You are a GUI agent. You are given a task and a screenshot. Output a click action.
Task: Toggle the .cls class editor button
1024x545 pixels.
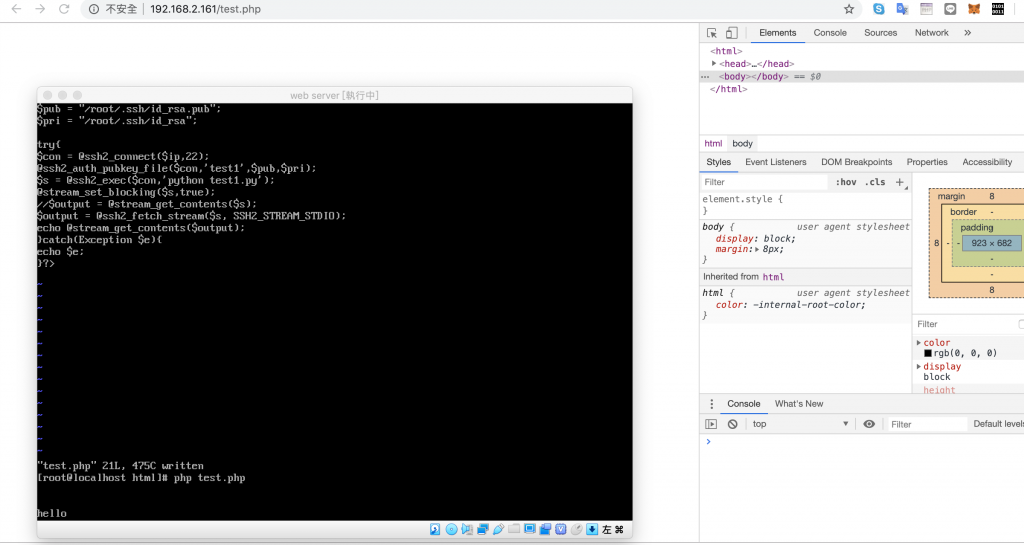875,182
